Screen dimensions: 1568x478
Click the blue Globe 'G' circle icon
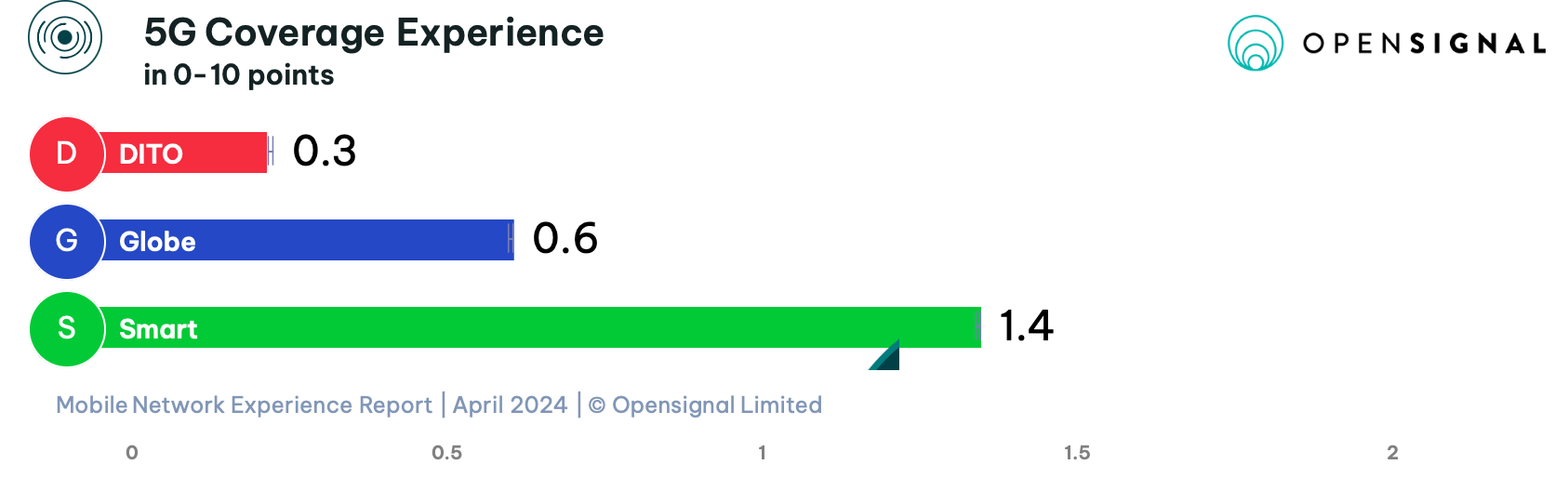tap(66, 241)
